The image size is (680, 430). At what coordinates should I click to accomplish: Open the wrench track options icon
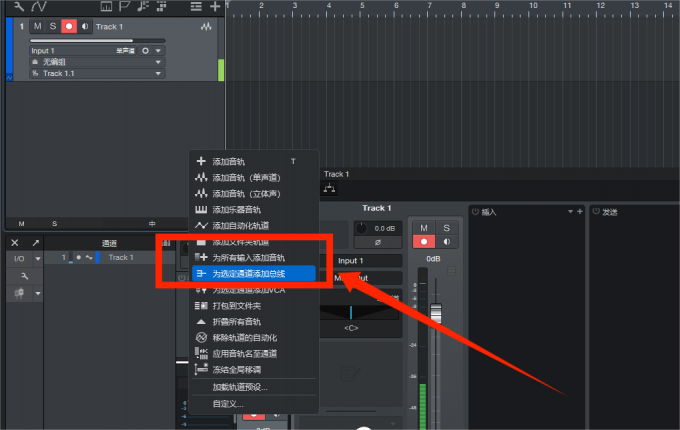point(19,6)
